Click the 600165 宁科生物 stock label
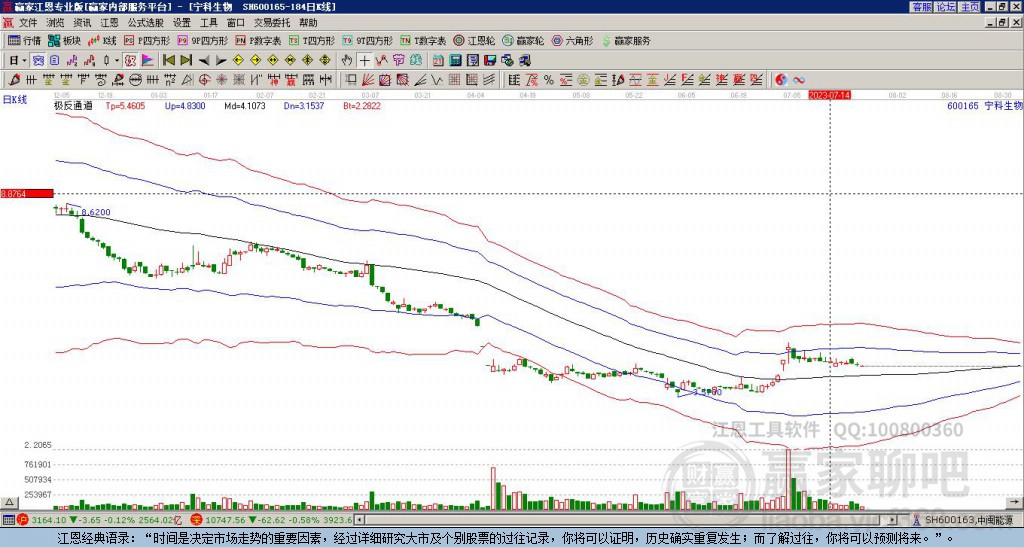This screenshot has width=1024, height=548. tap(984, 105)
